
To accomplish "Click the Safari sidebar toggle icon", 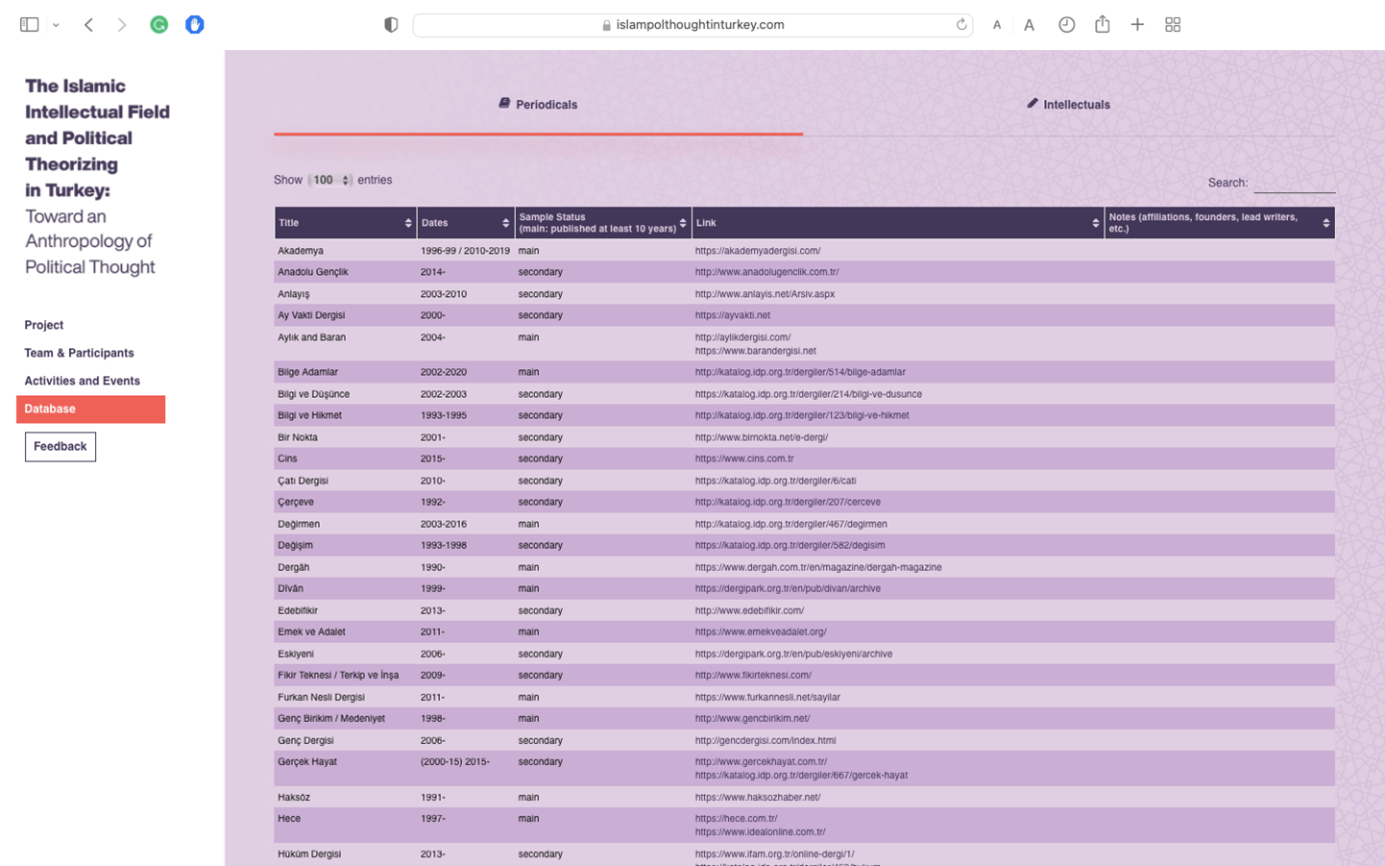I will tap(29, 25).
